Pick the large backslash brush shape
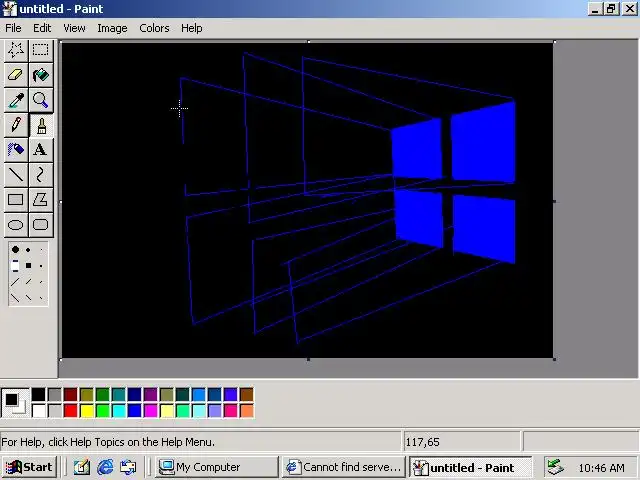The image size is (640, 480). (15, 298)
